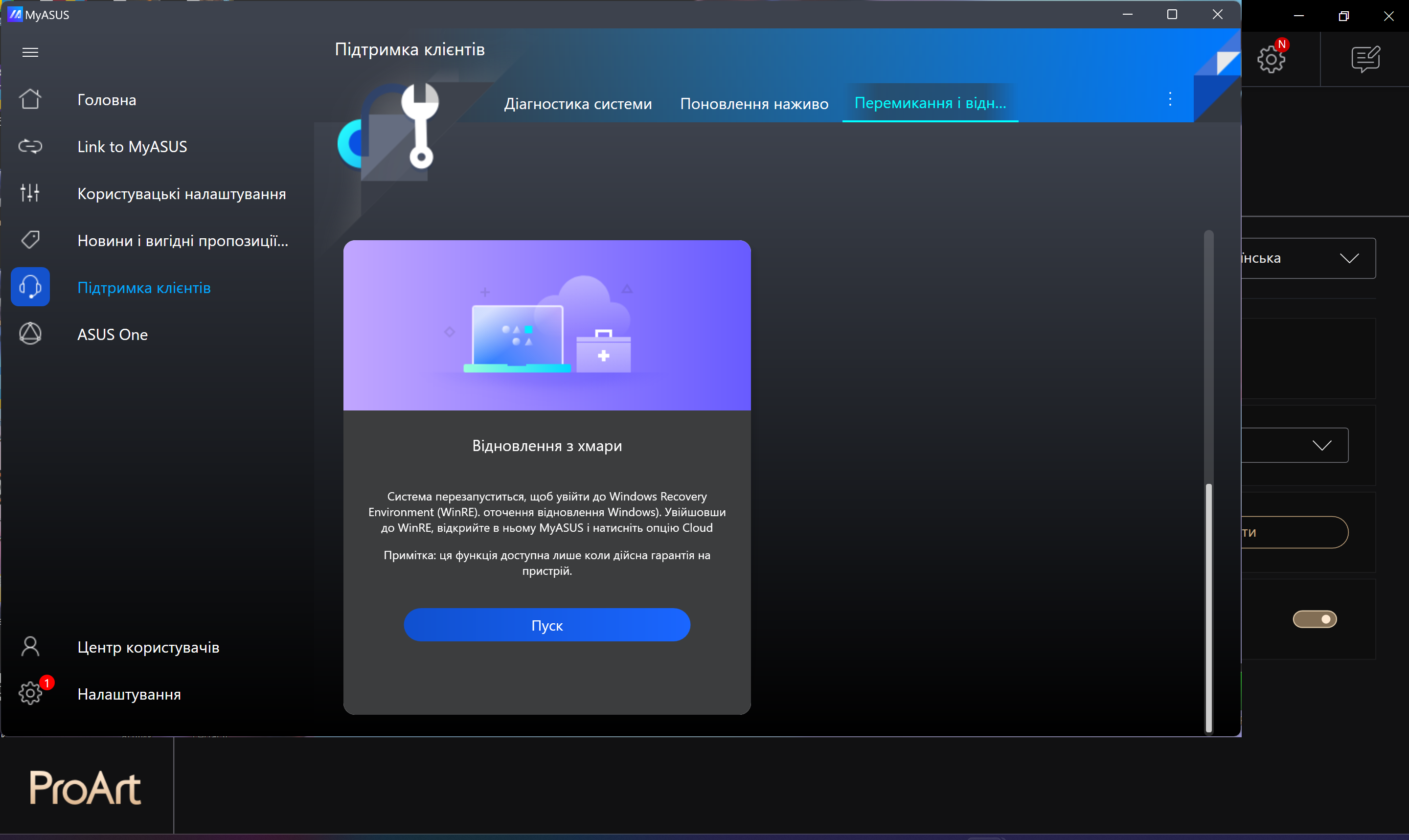The height and width of the screenshot is (840, 1409).
Task: Open the three-dot overflow menu beside tabs
Action: 1170,100
